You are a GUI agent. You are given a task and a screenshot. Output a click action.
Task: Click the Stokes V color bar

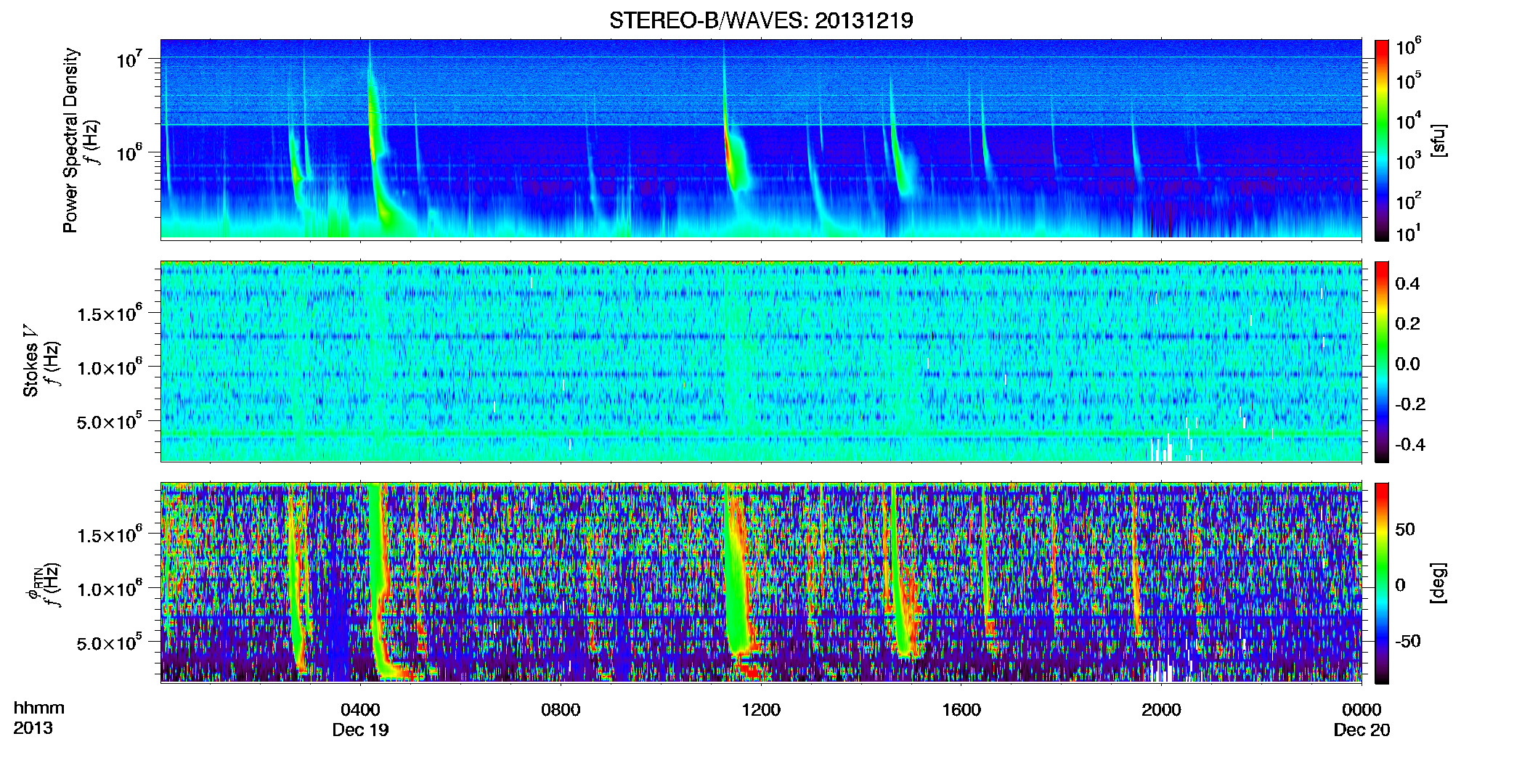point(1382,362)
